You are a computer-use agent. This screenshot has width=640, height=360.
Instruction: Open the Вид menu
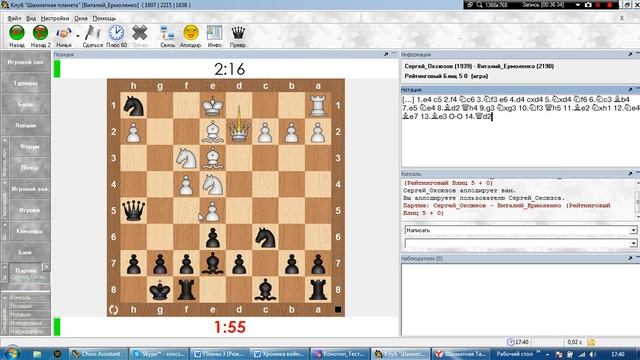pyautogui.click(x=31, y=18)
